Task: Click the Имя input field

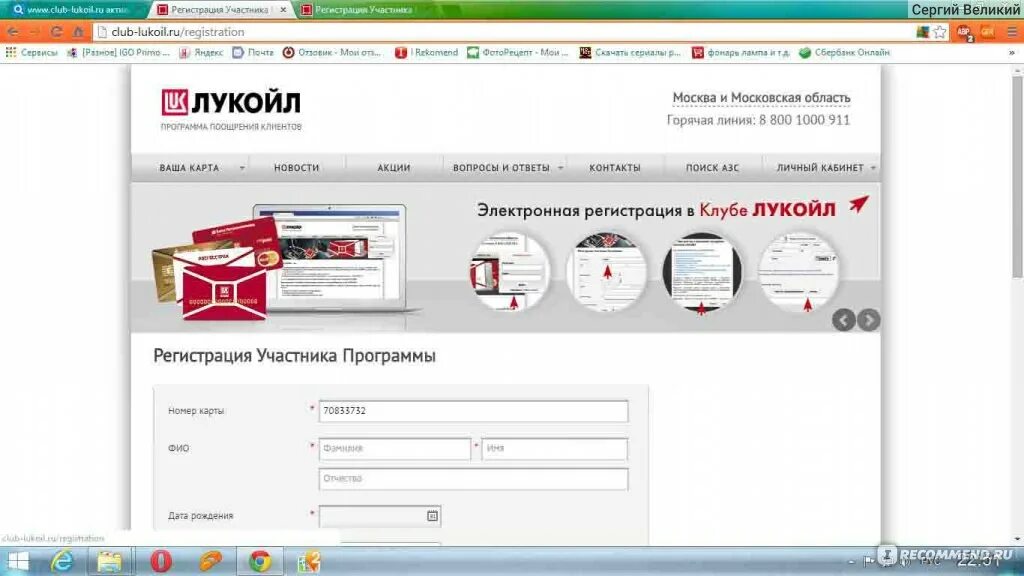Action: point(554,449)
